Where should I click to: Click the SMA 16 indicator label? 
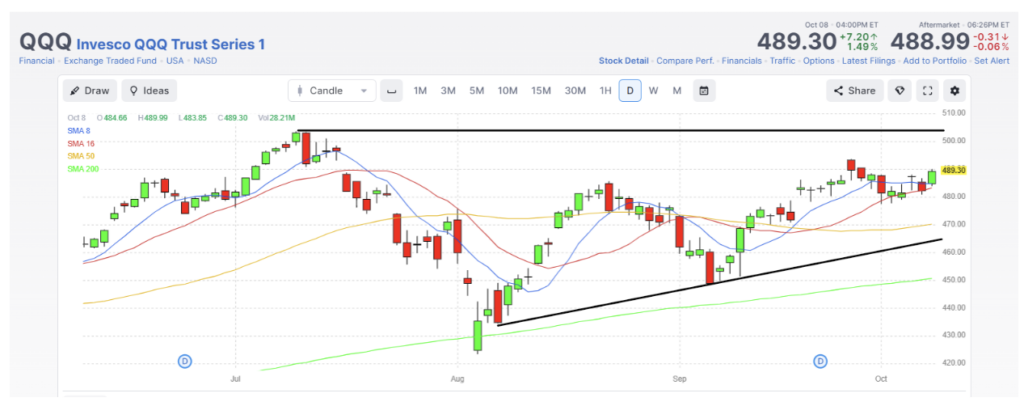[81, 144]
